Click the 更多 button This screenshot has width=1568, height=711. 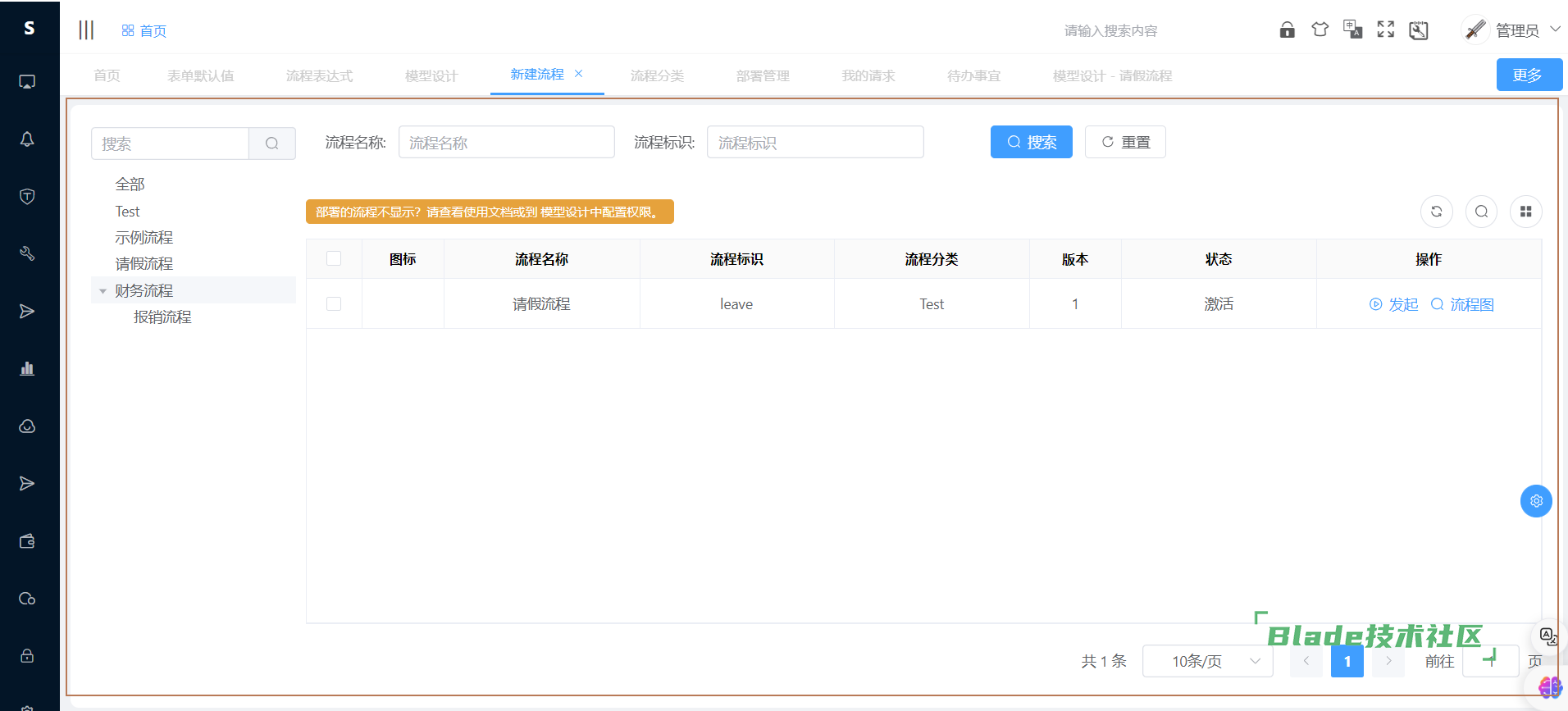click(1528, 75)
